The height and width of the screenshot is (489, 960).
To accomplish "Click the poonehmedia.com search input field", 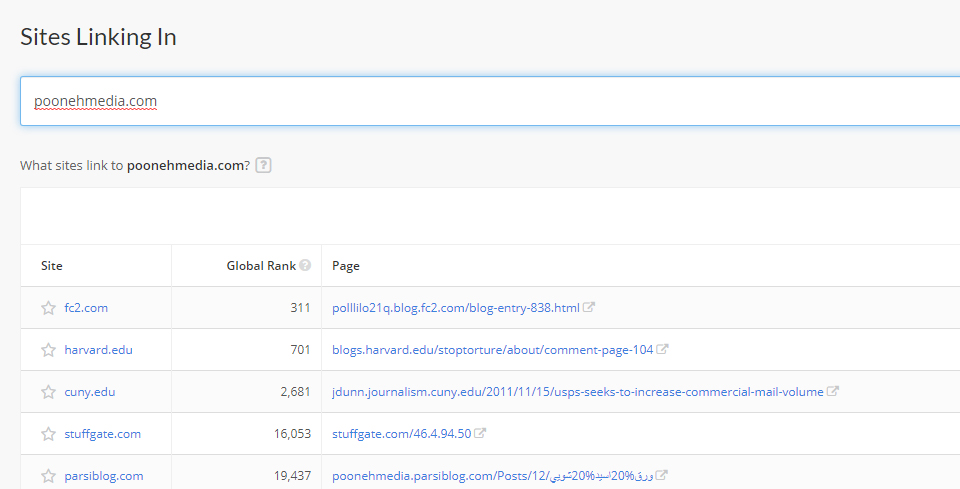I will coord(490,101).
